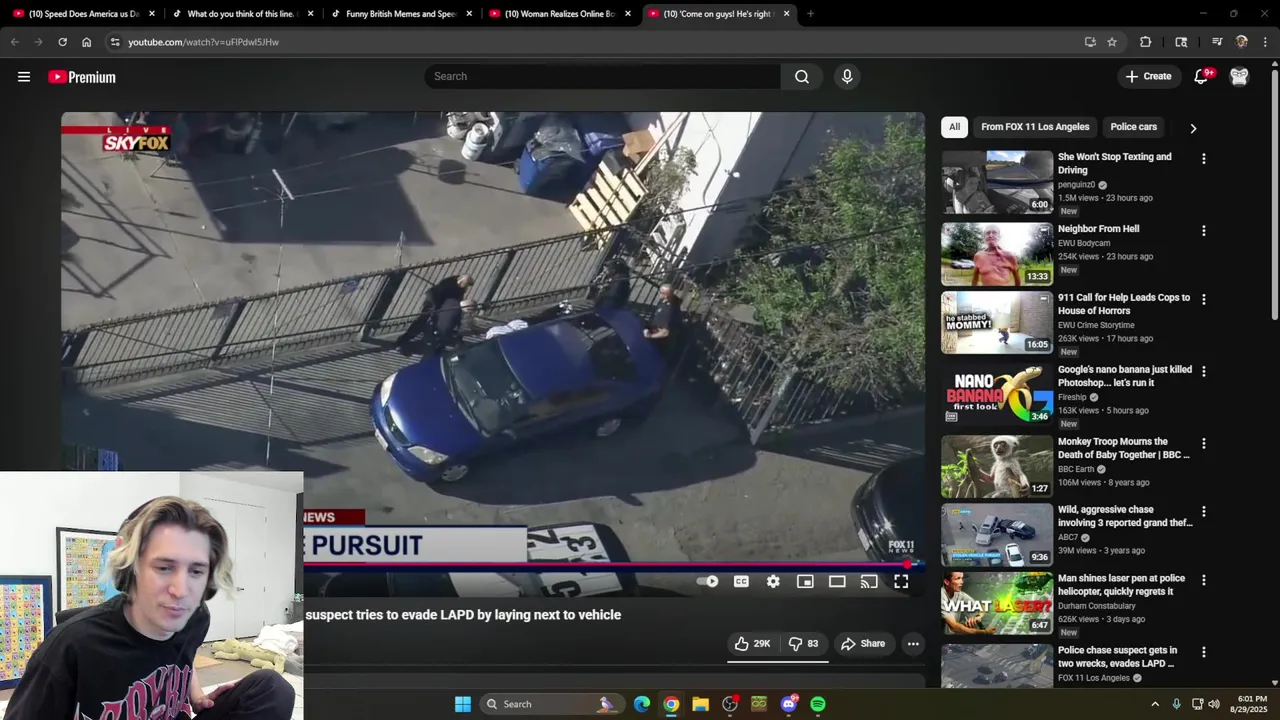Switch to 'What do you think' TikTok tab
The width and height of the screenshot is (1280, 720).
click(x=240, y=14)
